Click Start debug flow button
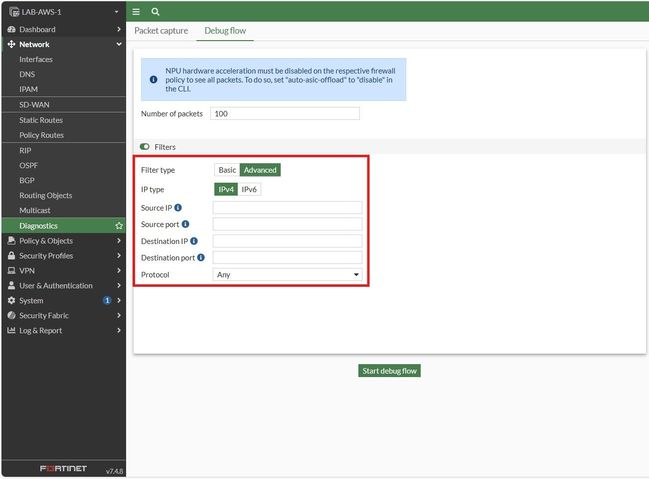This screenshot has width=649, height=479. click(389, 371)
